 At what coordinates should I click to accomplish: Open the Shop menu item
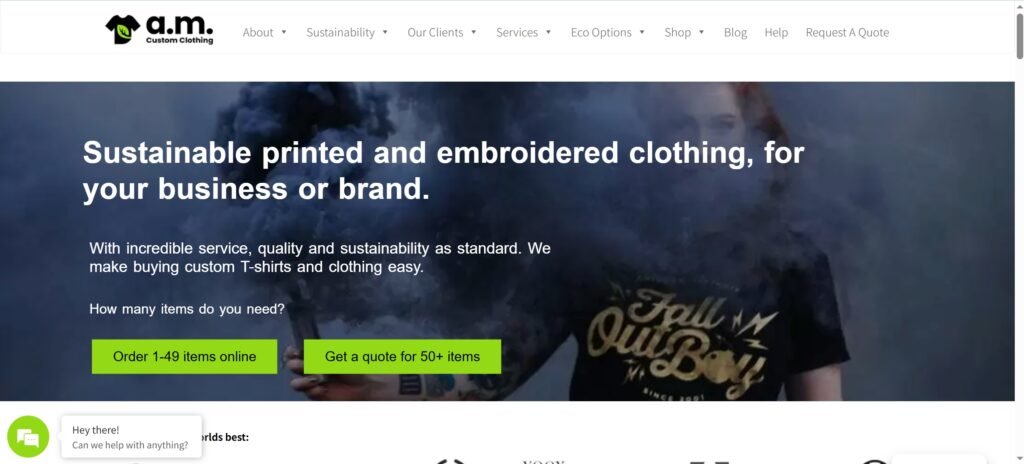coord(677,32)
